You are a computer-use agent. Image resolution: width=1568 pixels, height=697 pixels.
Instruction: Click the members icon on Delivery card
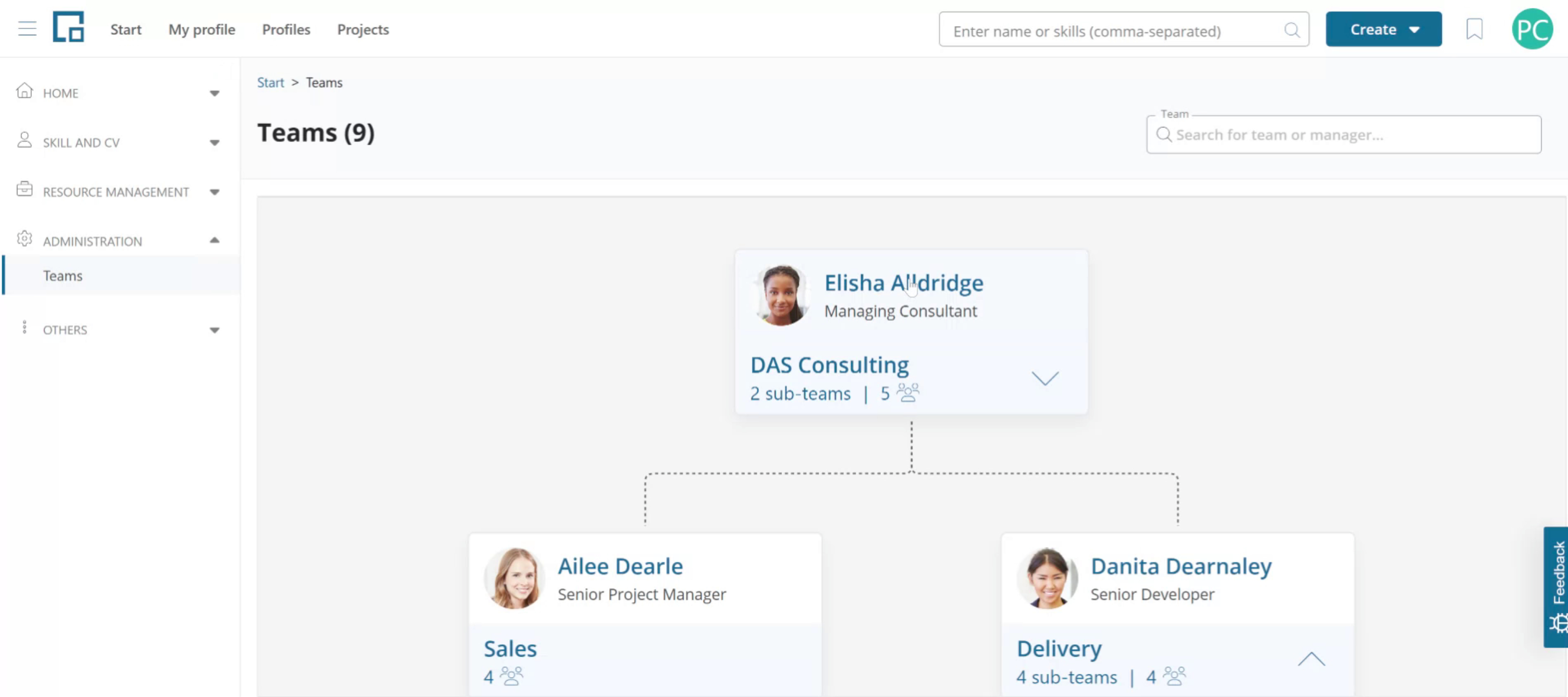point(1174,675)
